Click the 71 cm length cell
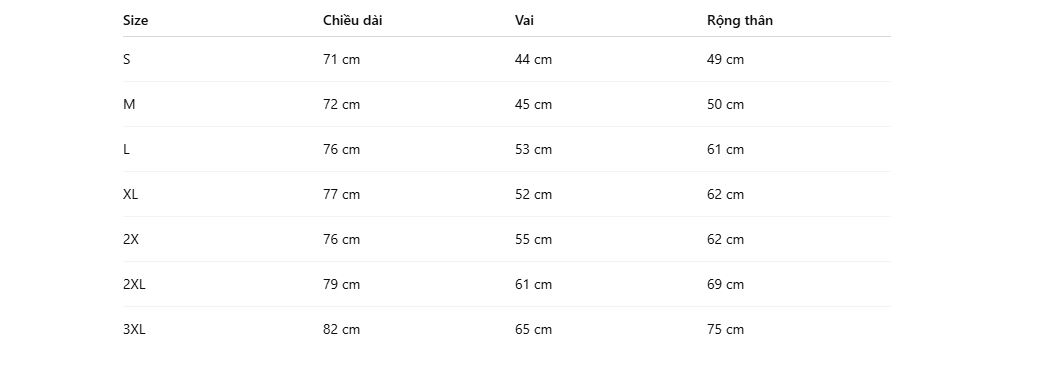The height and width of the screenshot is (371, 1064). tap(341, 59)
